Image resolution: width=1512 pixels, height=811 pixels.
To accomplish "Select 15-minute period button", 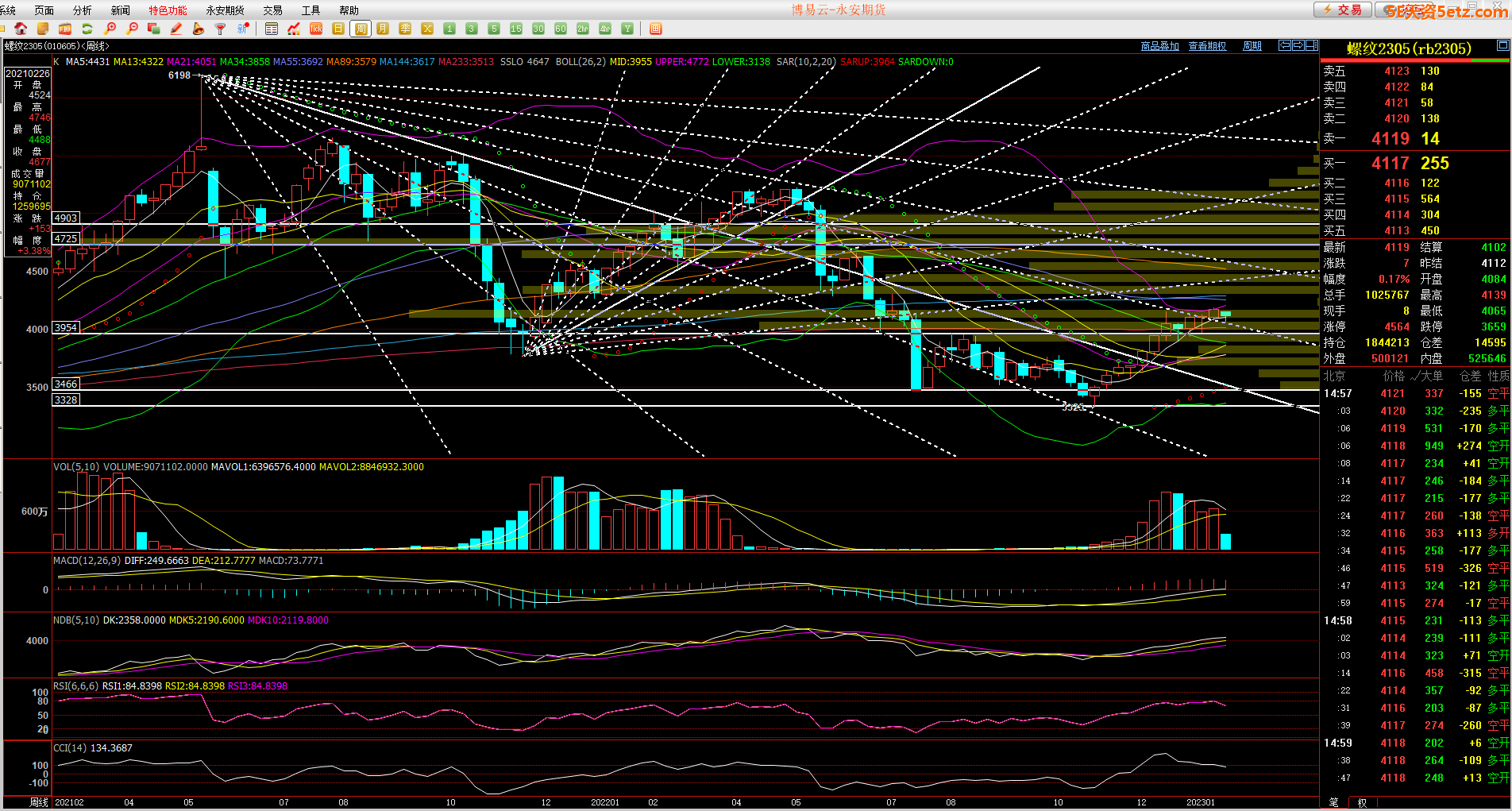I will [x=516, y=29].
